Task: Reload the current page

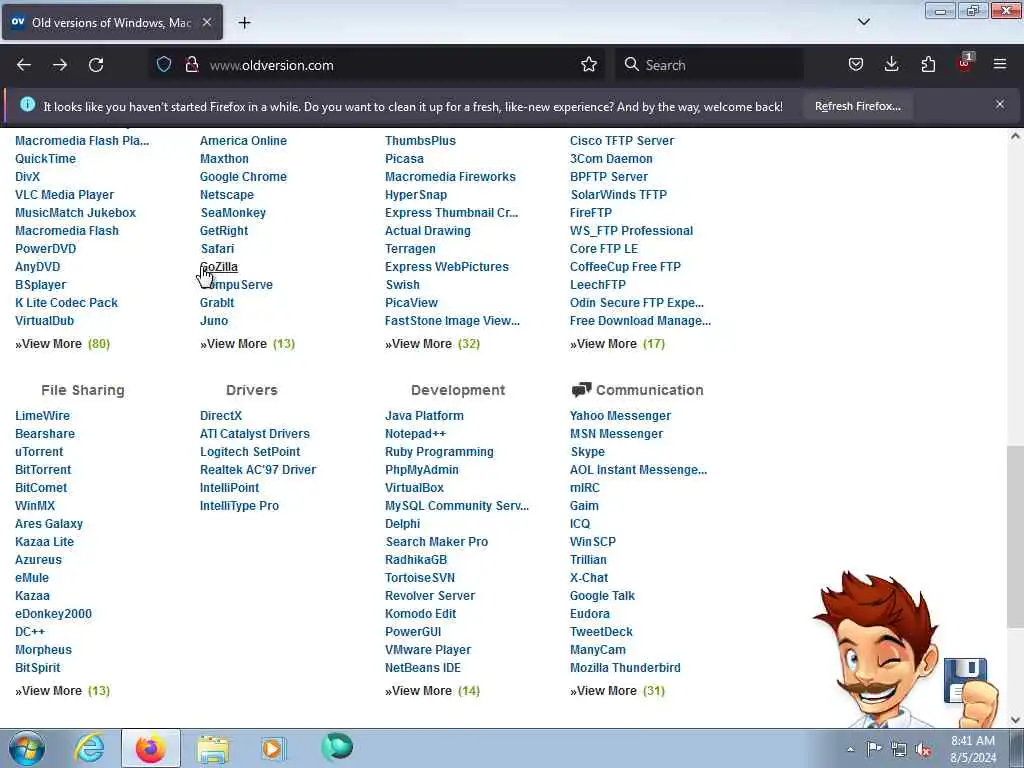Action: (96, 65)
